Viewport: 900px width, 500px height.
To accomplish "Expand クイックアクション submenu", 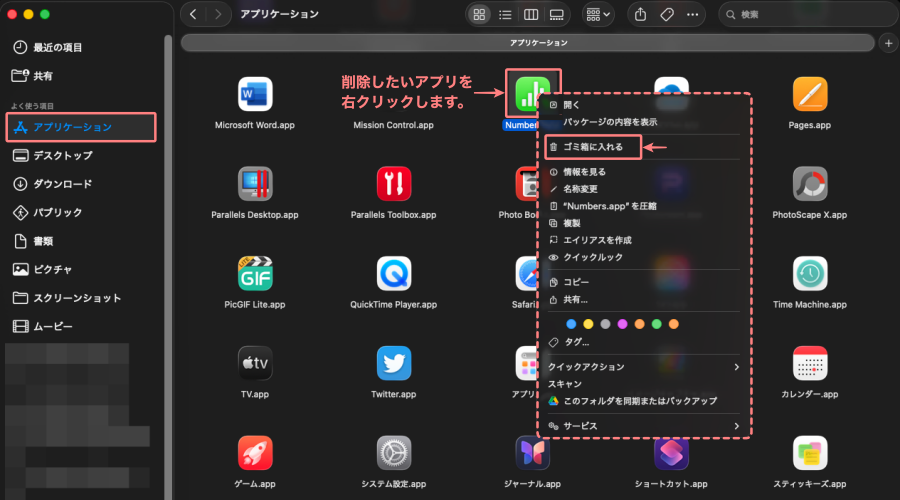I will coord(643,367).
